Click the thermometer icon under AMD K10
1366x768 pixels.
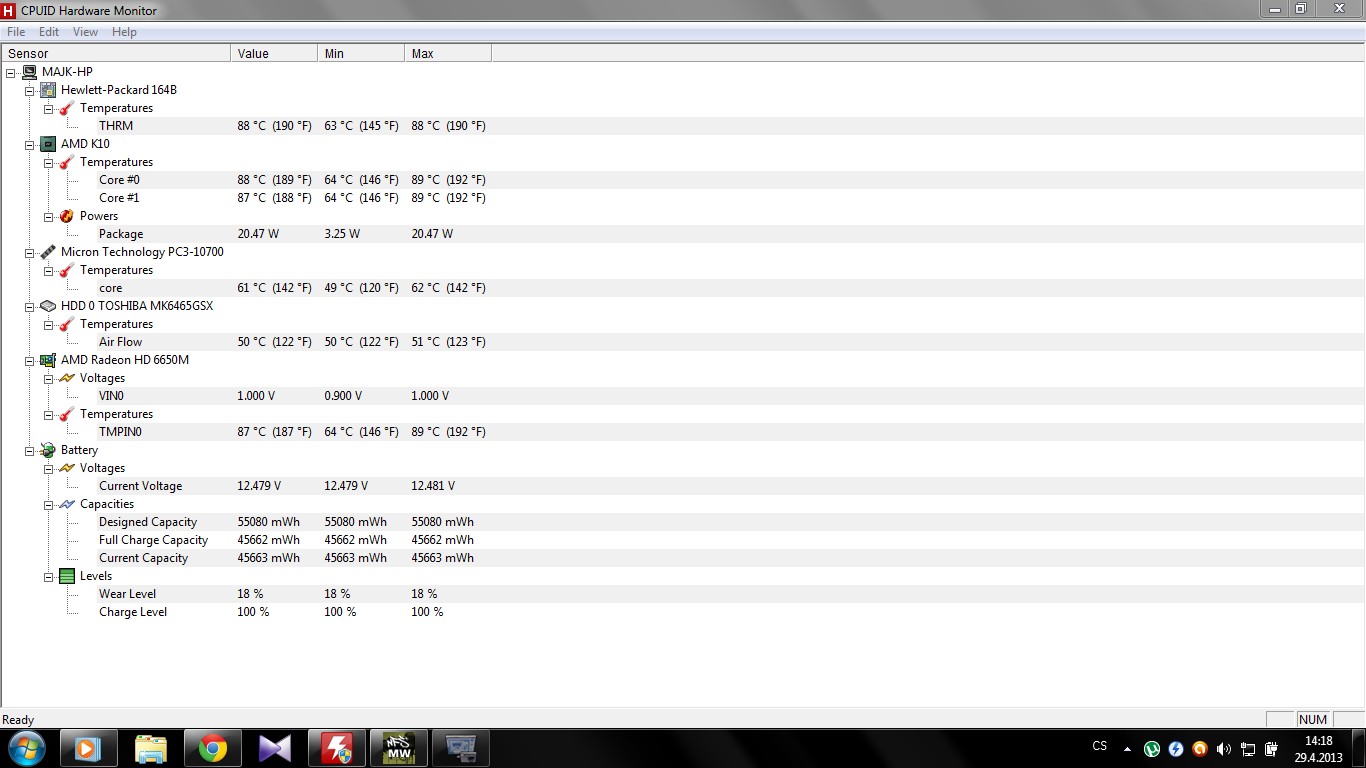67,162
